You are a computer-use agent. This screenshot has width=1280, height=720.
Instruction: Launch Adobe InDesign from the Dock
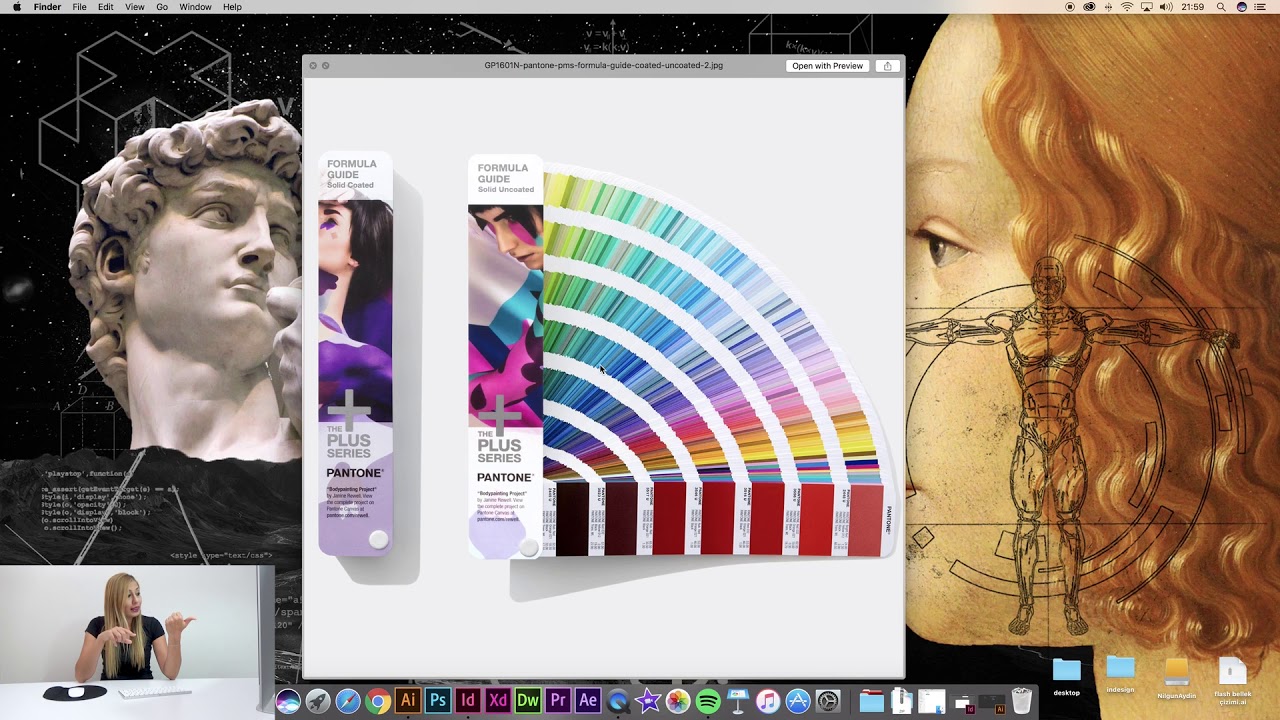[x=468, y=701]
